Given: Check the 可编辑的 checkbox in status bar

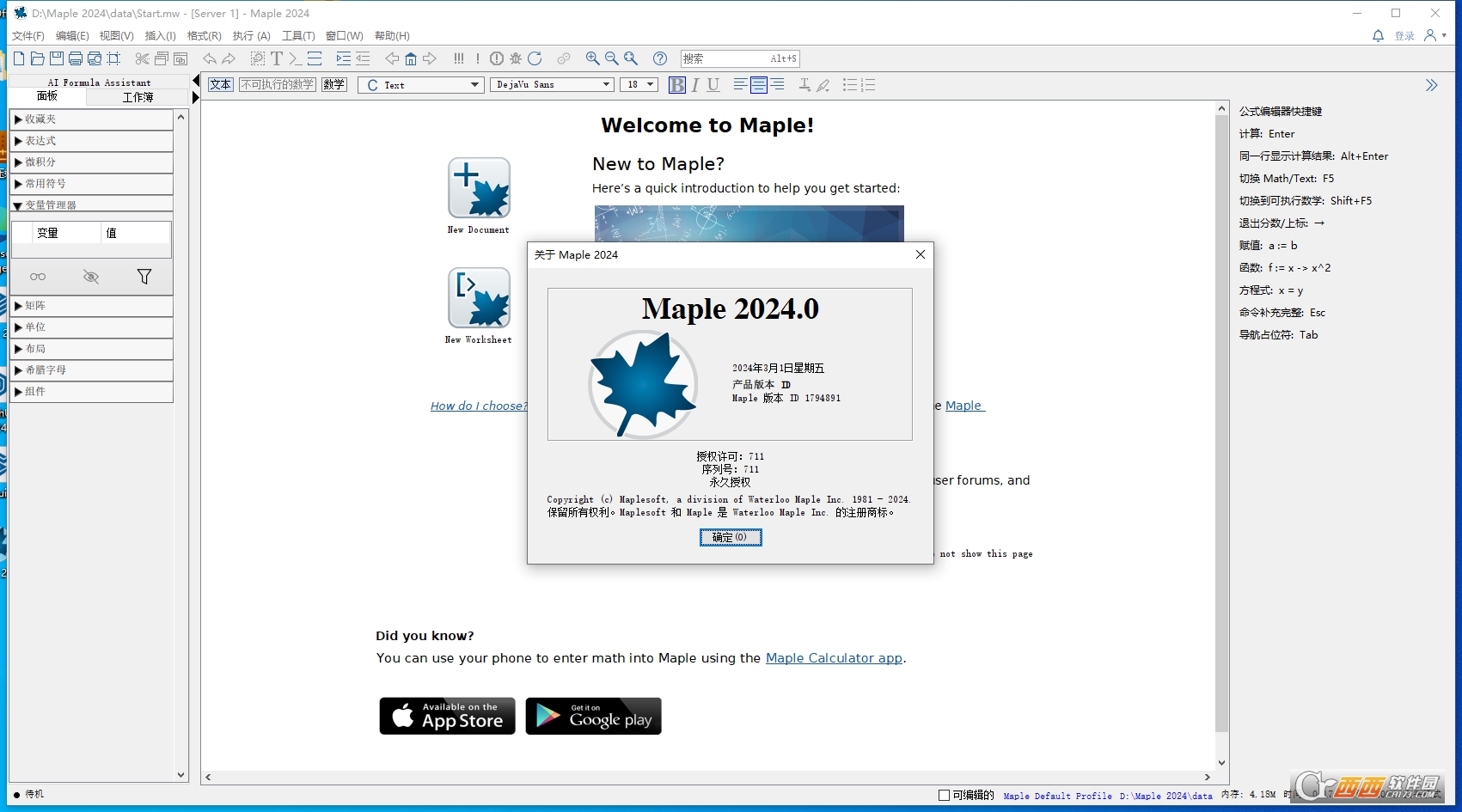Looking at the screenshot, I should click(944, 795).
